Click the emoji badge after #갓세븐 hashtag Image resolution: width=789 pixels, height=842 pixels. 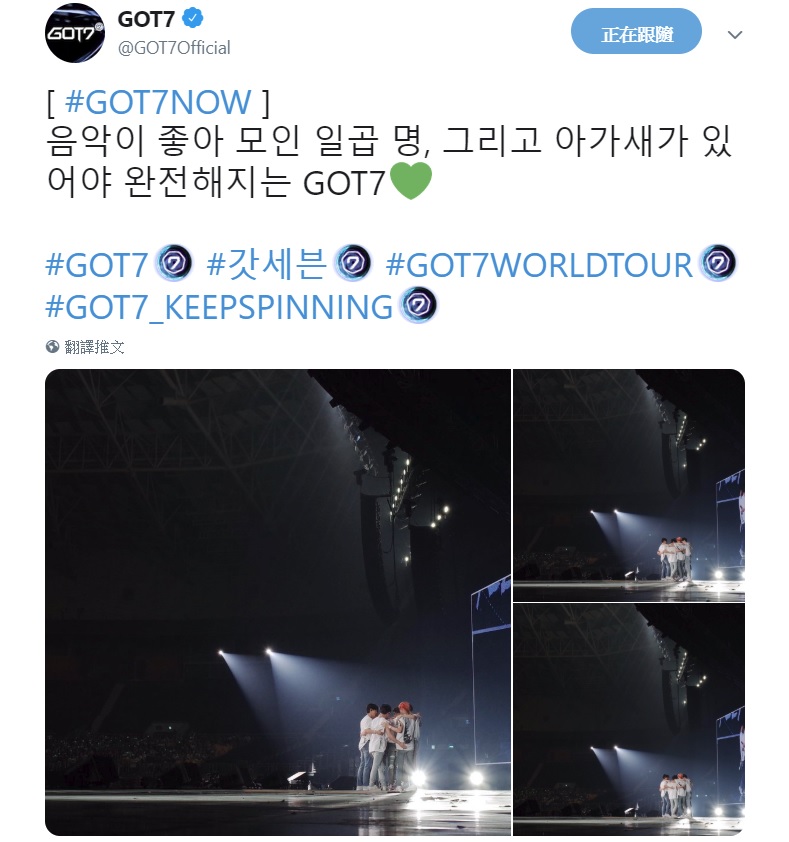point(352,263)
